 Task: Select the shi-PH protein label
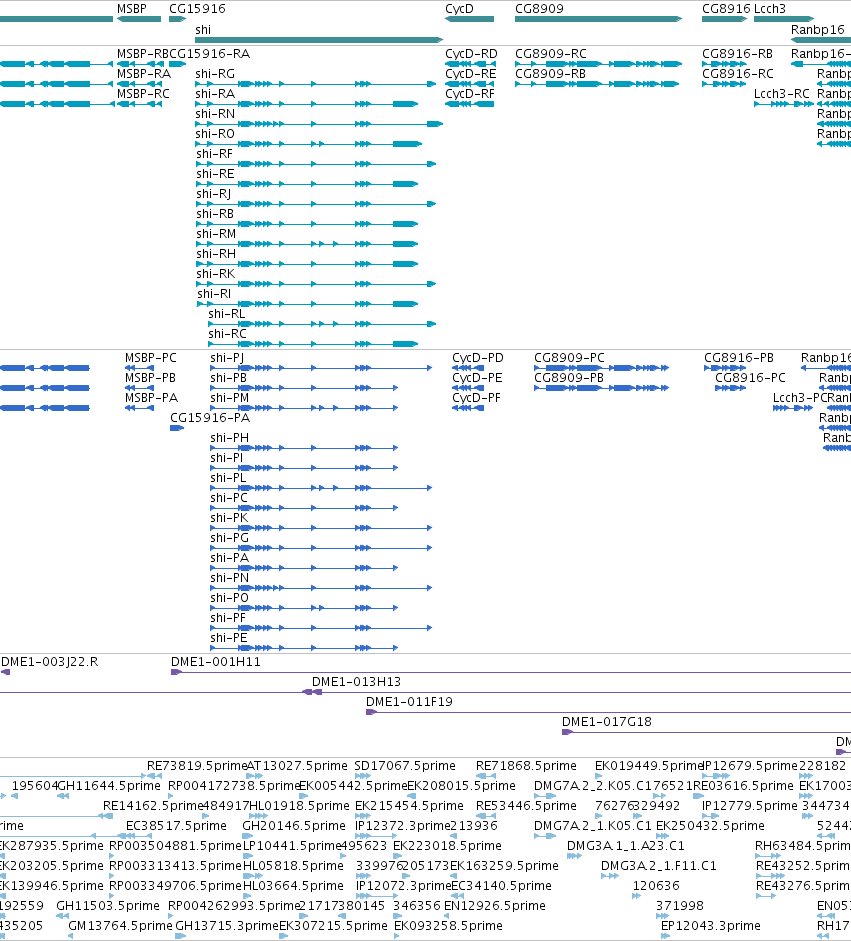point(229,438)
